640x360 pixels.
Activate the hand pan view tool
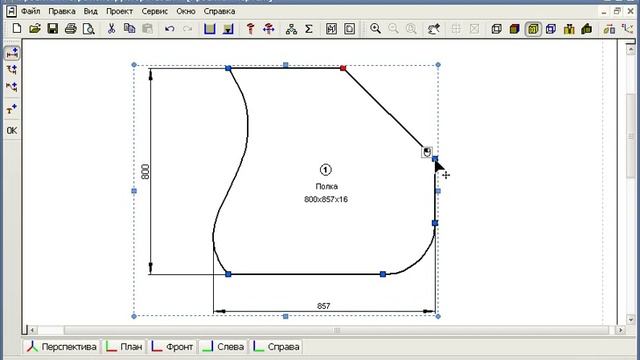point(433,29)
